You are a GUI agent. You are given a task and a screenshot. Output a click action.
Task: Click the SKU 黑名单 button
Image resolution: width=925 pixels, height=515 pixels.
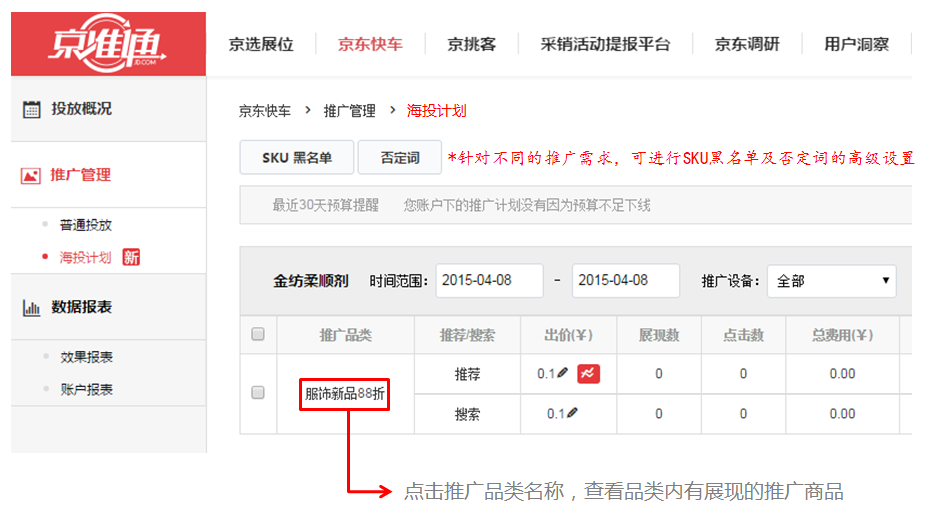(x=297, y=158)
